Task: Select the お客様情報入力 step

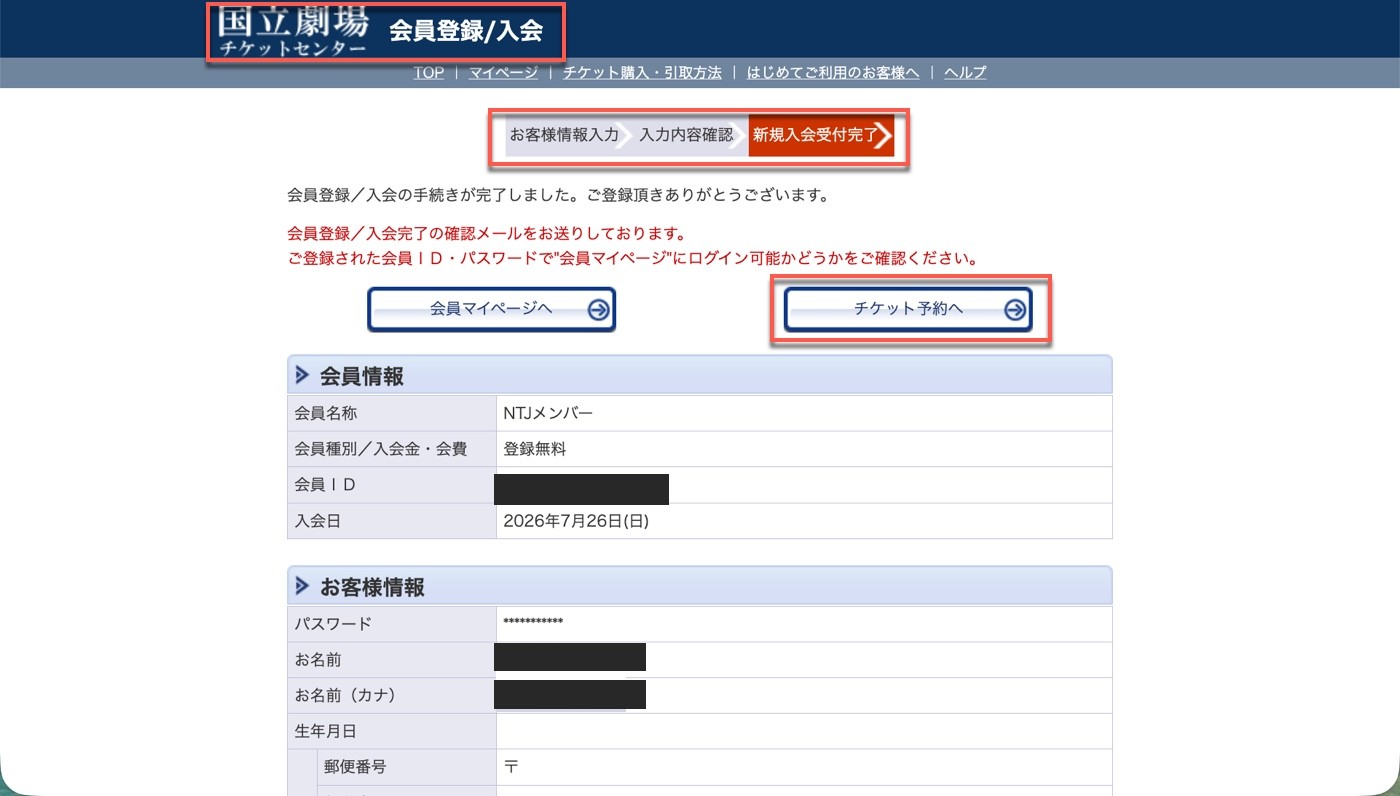Action: point(565,135)
